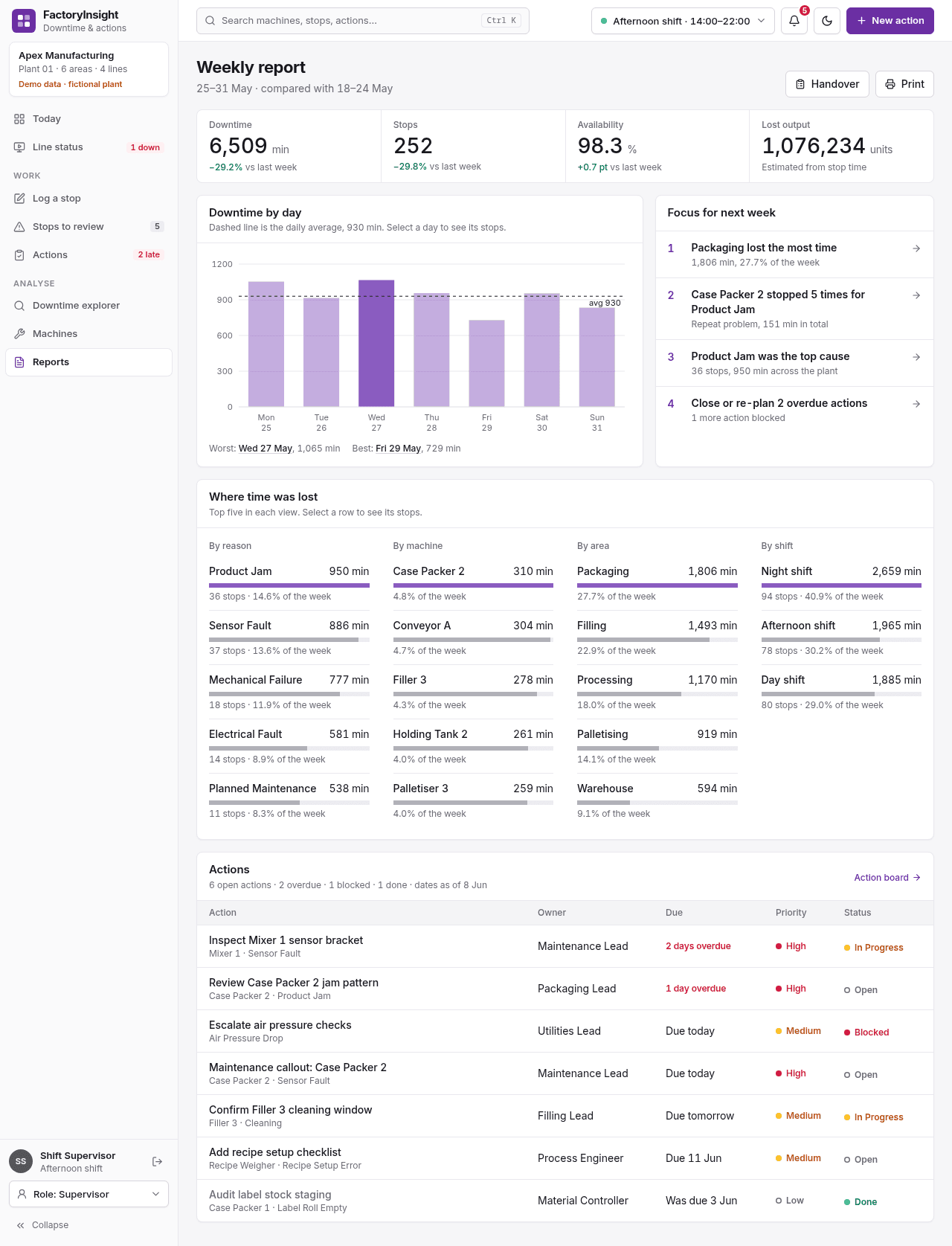Click the Handover button
Viewport: 952px width, 1246px height.
click(x=827, y=84)
